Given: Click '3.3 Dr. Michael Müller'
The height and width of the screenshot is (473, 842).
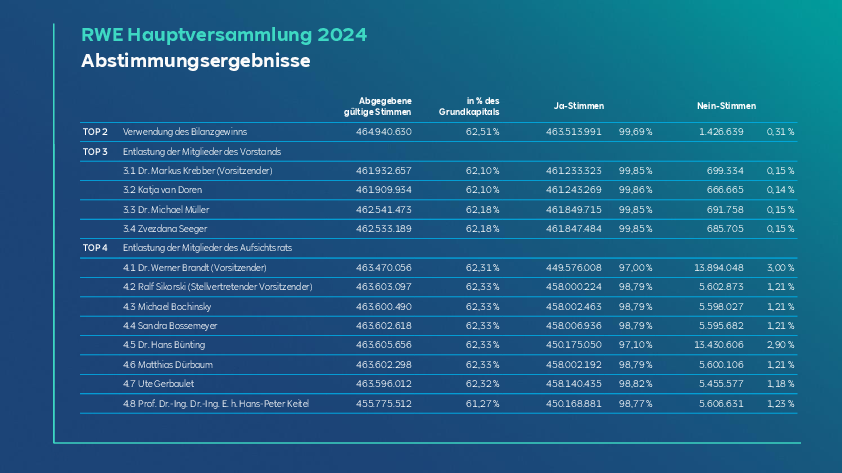Looking at the screenshot, I should click(x=166, y=210).
